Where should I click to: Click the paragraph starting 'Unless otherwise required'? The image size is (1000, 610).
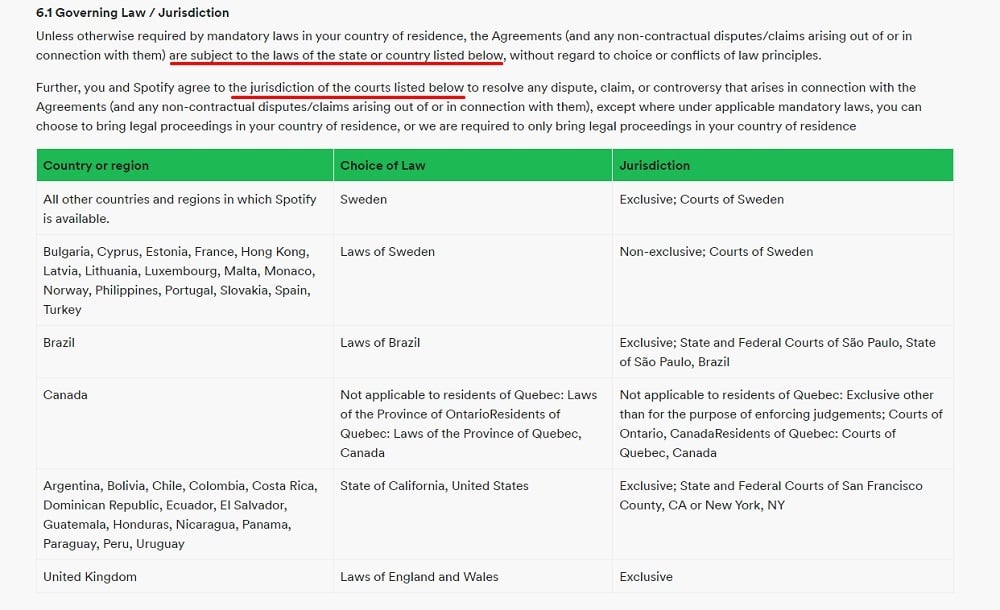click(x=474, y=45)
